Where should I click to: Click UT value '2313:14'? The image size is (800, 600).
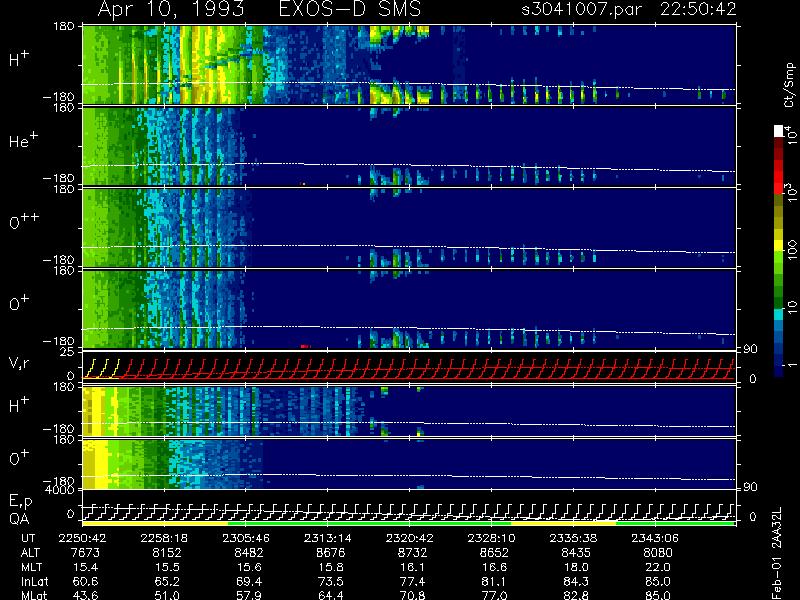coord(328,538)
